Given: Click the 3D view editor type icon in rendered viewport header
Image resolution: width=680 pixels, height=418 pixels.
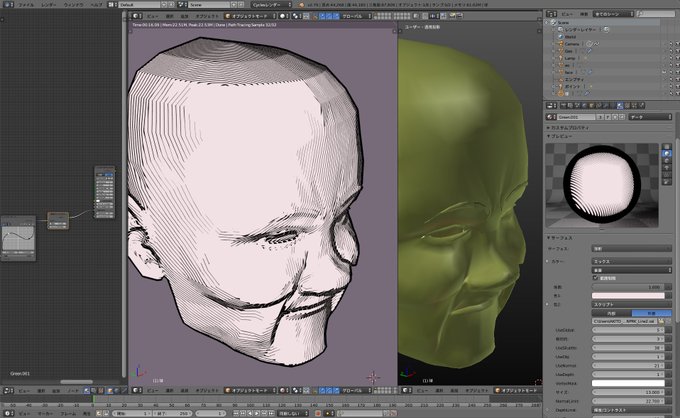Looking at the screenshot, I should (x=137, y=16).
